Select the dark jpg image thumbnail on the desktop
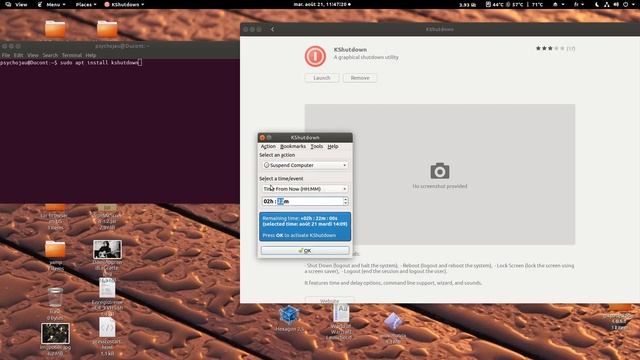640x360 pixels. tap(55, 333)
